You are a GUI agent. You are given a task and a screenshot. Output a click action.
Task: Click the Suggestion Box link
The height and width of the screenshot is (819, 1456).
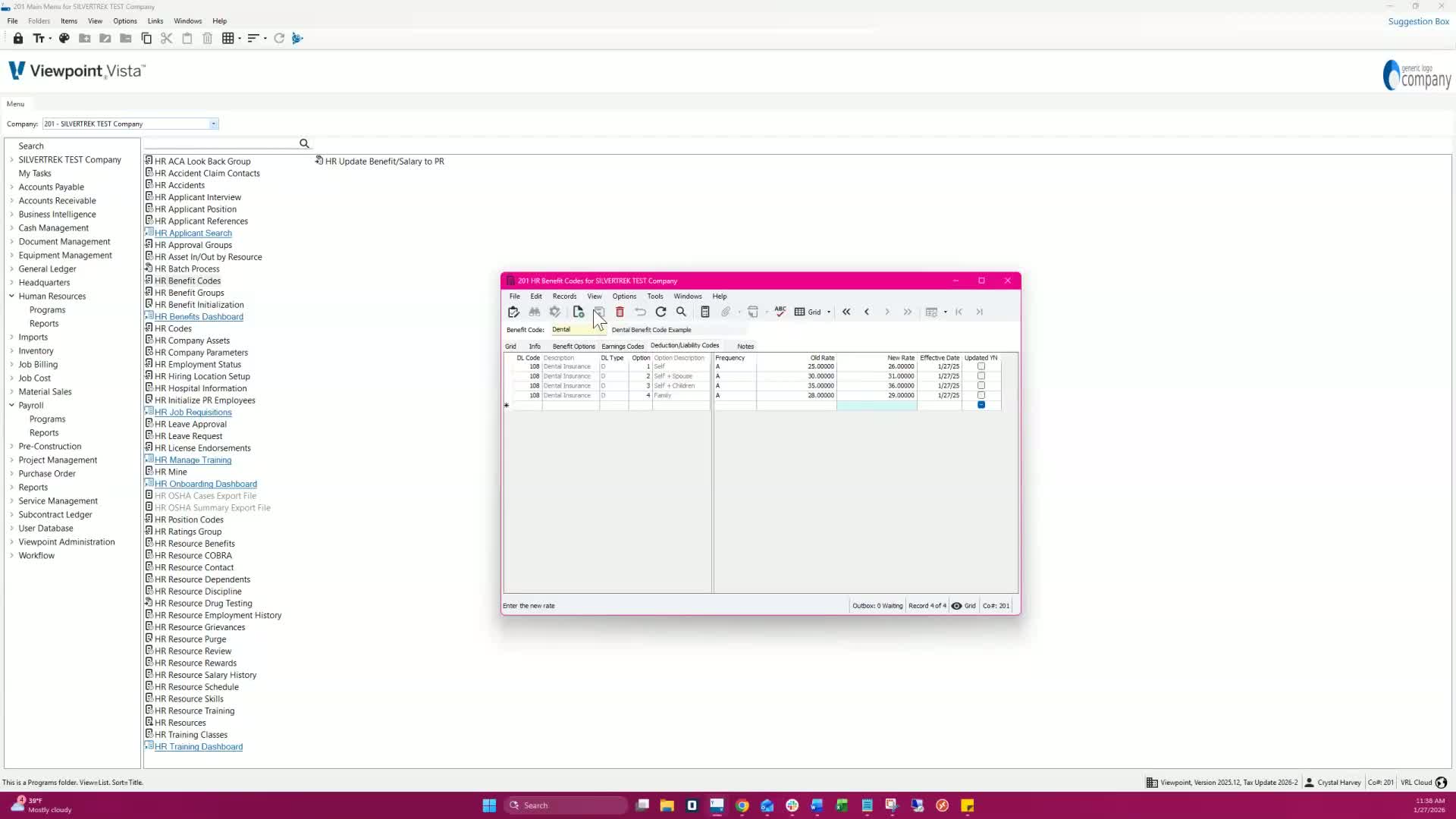coord(1417,21)
